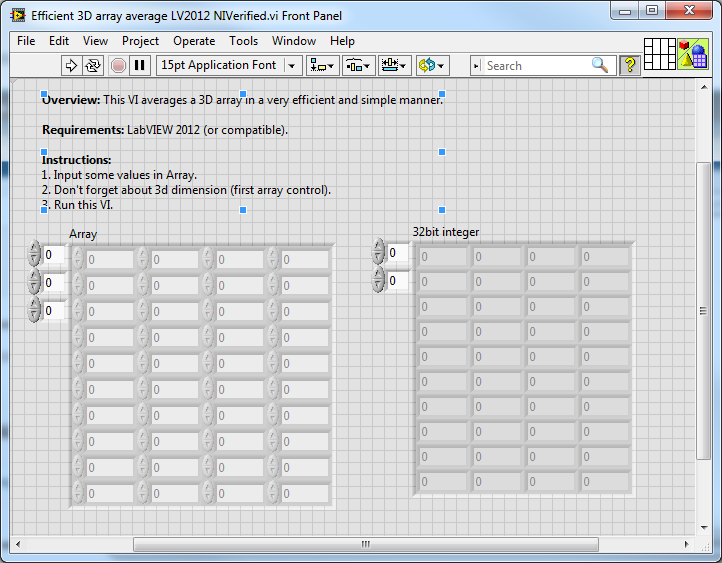Open the Reorder dropdown
Viewport: 722px width, 563px height.
coord(432,65)
